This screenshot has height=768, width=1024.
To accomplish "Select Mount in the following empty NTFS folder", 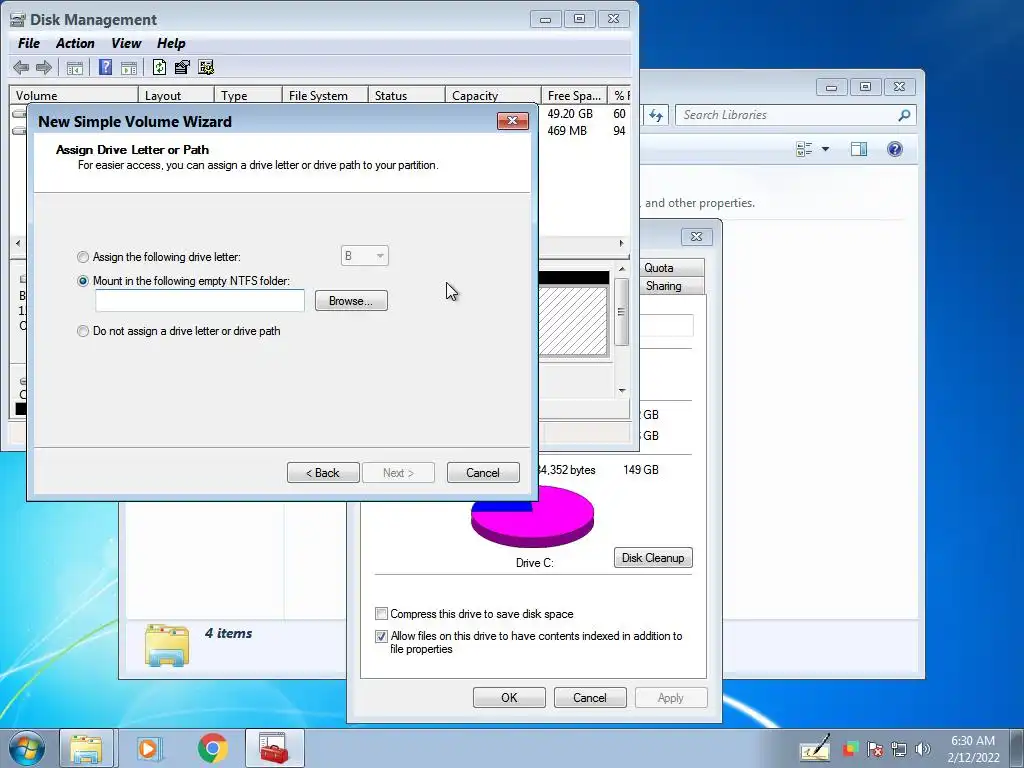I will 83,281.
